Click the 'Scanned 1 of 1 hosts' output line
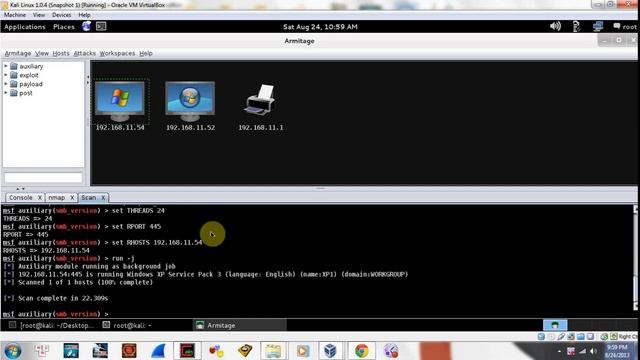The image size is (640, 360). 78,282
